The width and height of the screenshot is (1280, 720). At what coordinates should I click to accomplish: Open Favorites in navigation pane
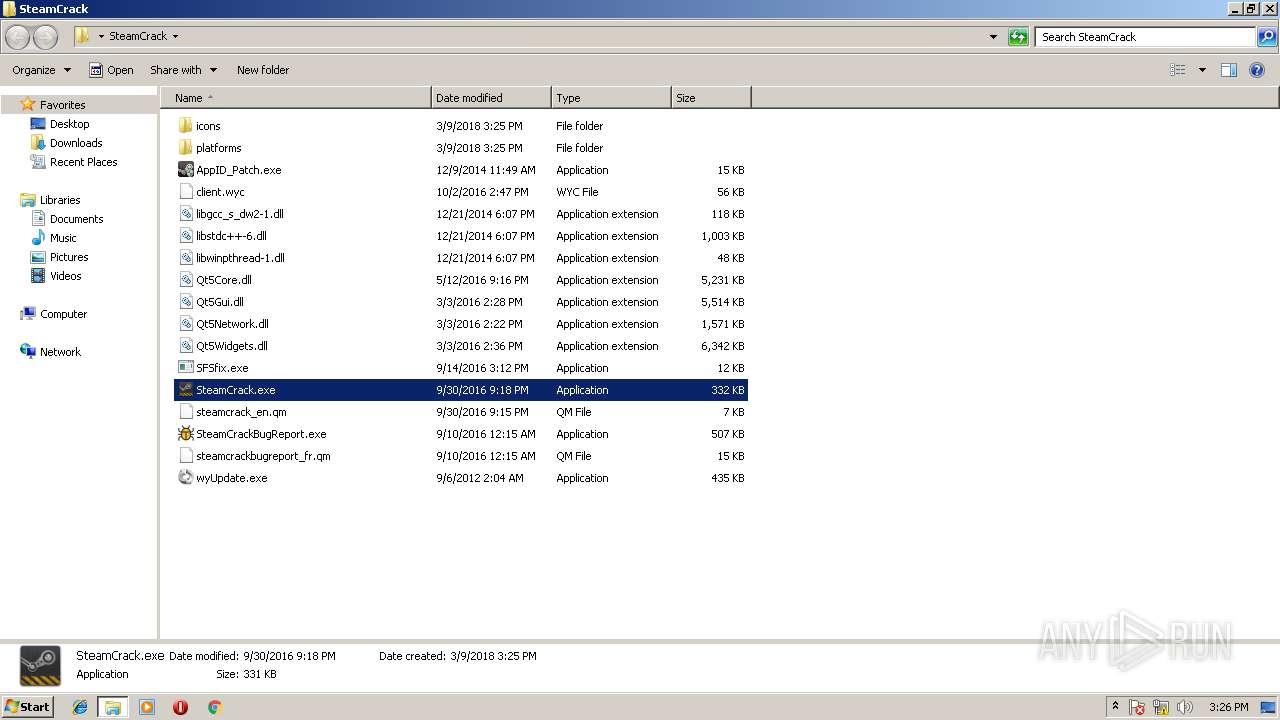tap(62, 105)
